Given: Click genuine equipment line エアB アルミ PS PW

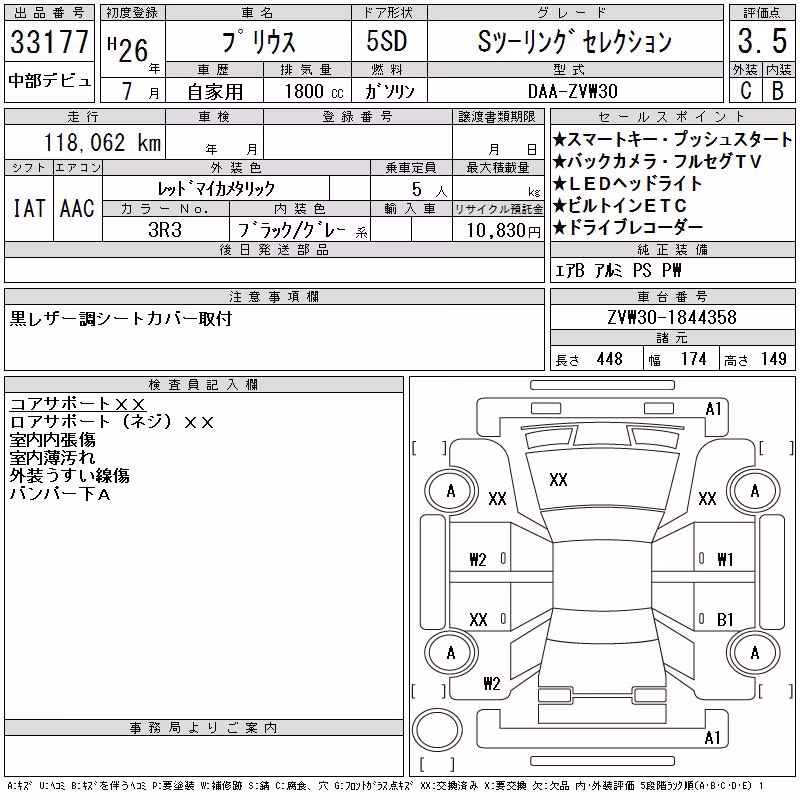Looking at the screenshot, I should (x=618, y=270).
